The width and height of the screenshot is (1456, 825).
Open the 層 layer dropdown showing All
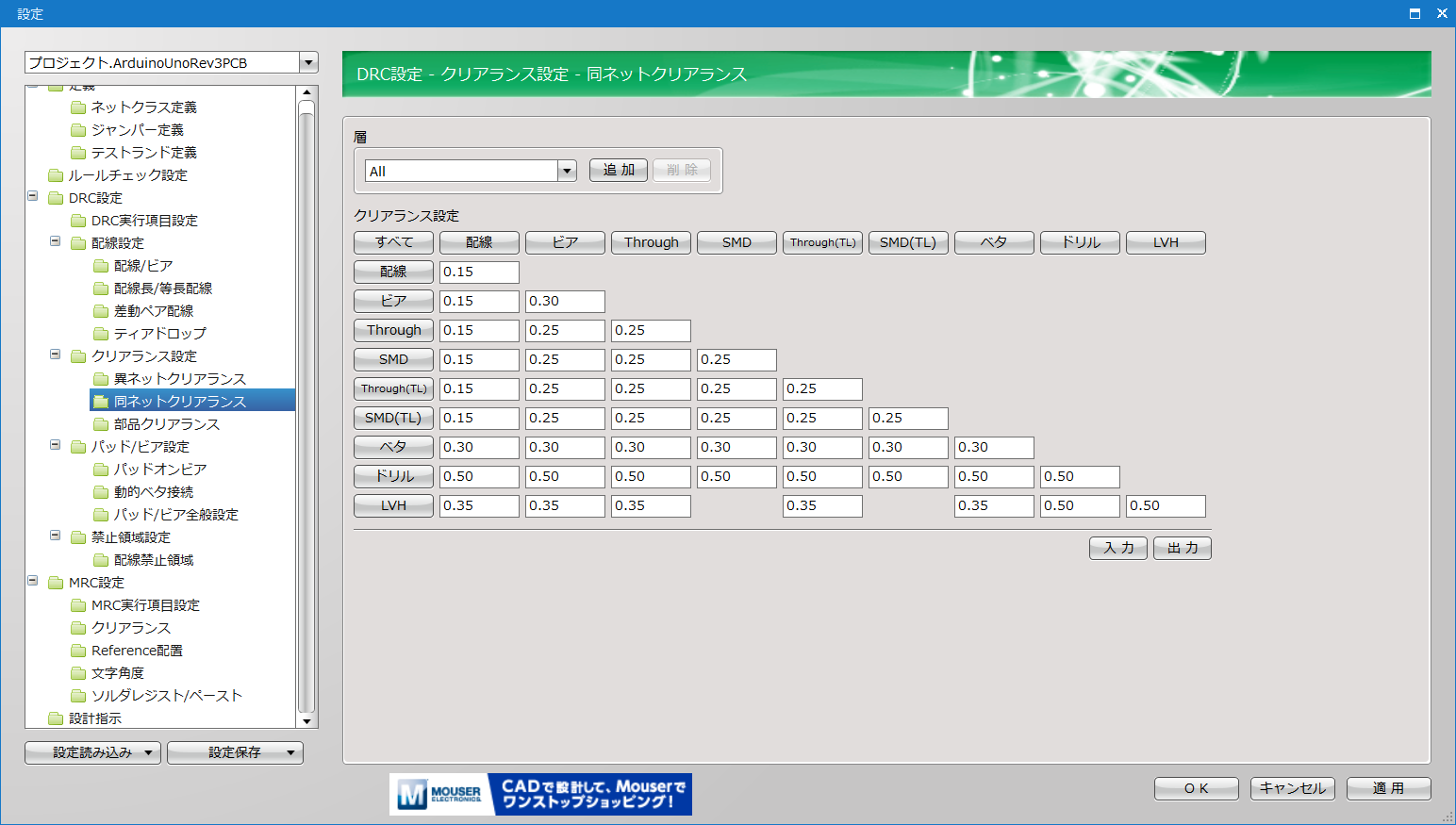pyautogui.click(x=567, y=171)
